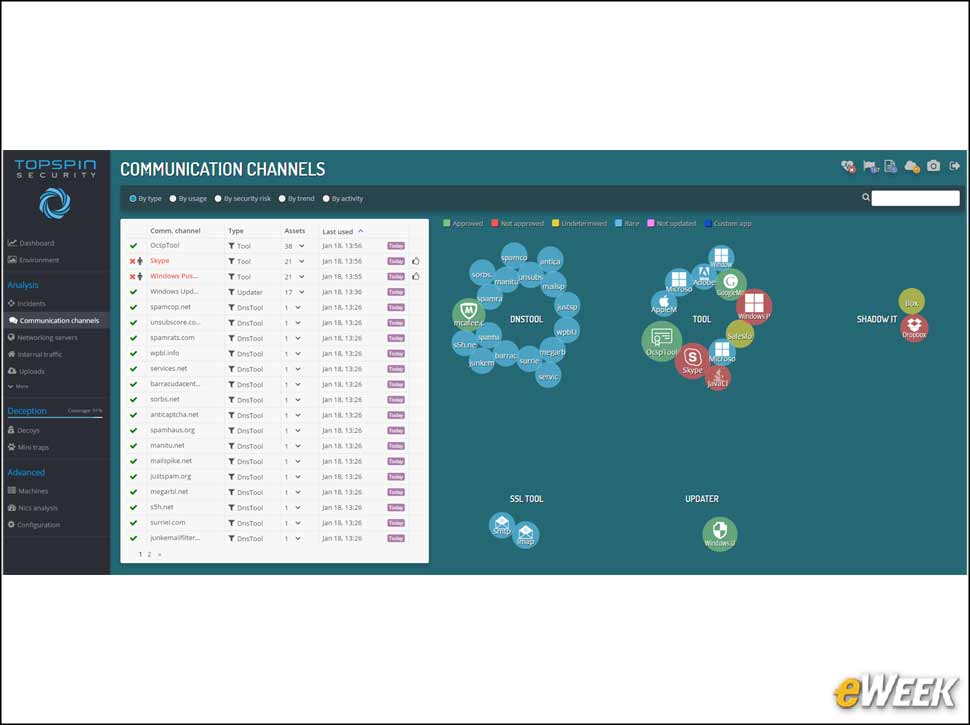The height and width of the screenshot is (725, 970).
Task: Select the By security risk radio button
Action: tap(218, 199)
